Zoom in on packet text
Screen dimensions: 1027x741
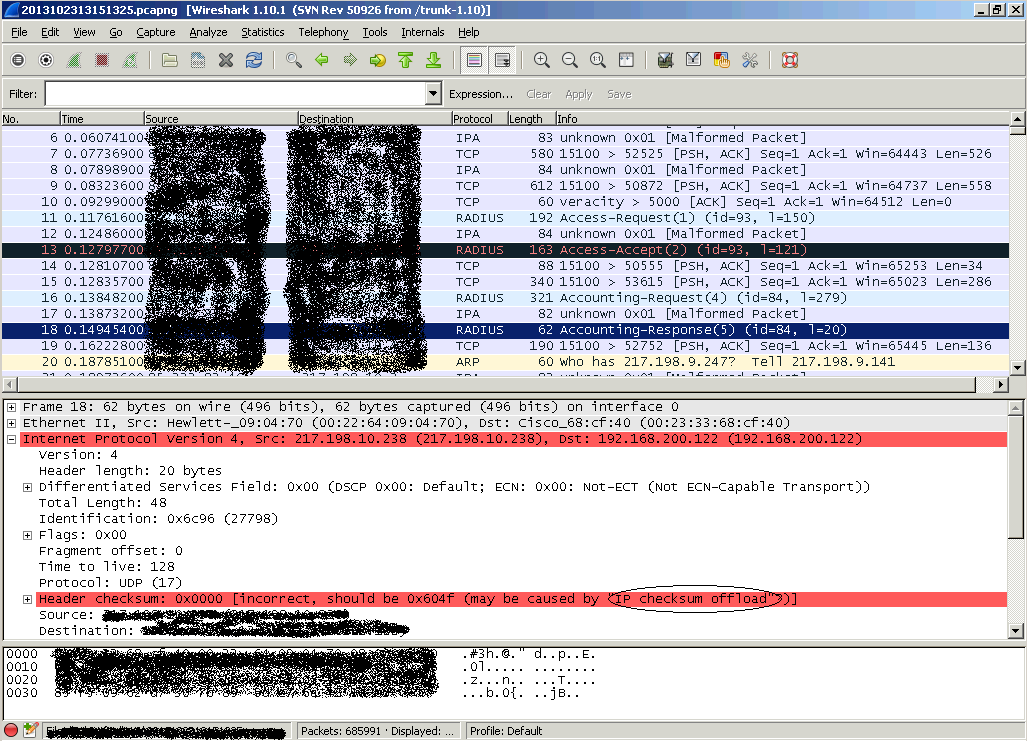pos(542,60)
